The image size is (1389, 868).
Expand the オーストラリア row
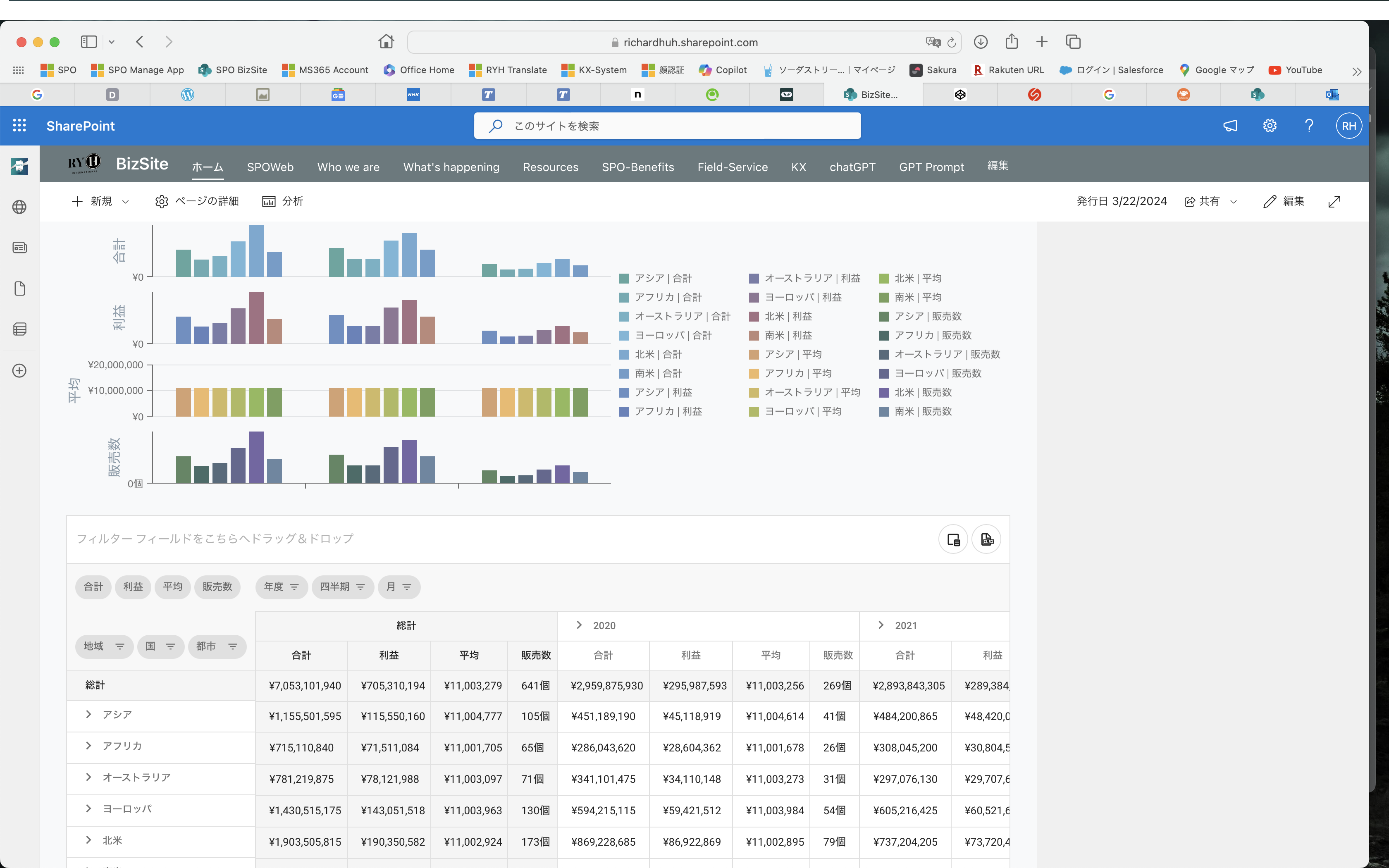click(x=88, y=777)
